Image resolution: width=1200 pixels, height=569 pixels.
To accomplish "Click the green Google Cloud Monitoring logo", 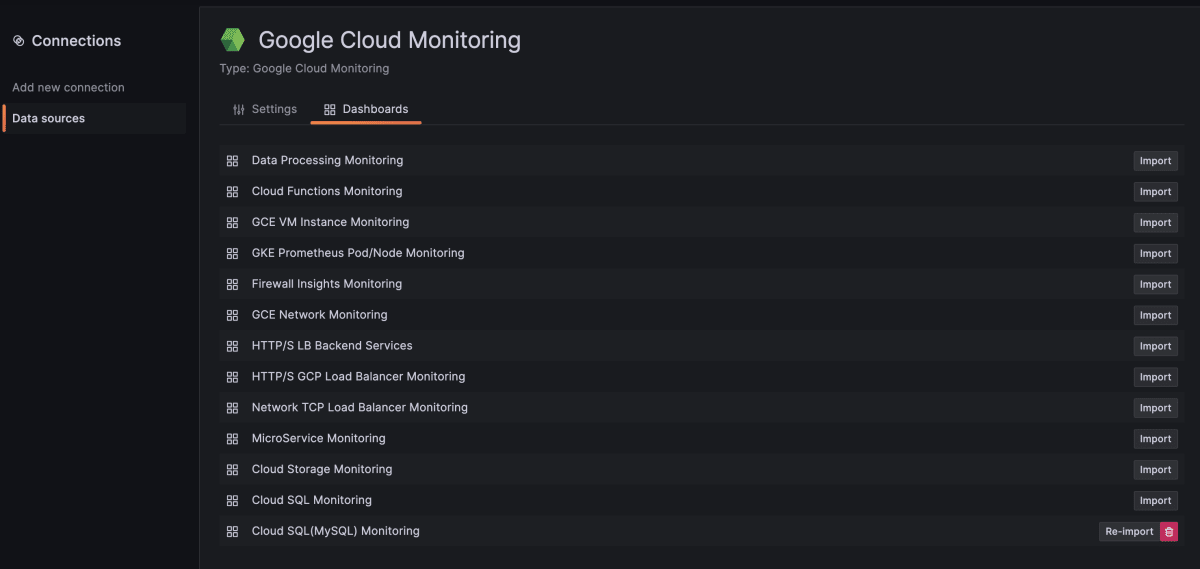I will (233, 41).
